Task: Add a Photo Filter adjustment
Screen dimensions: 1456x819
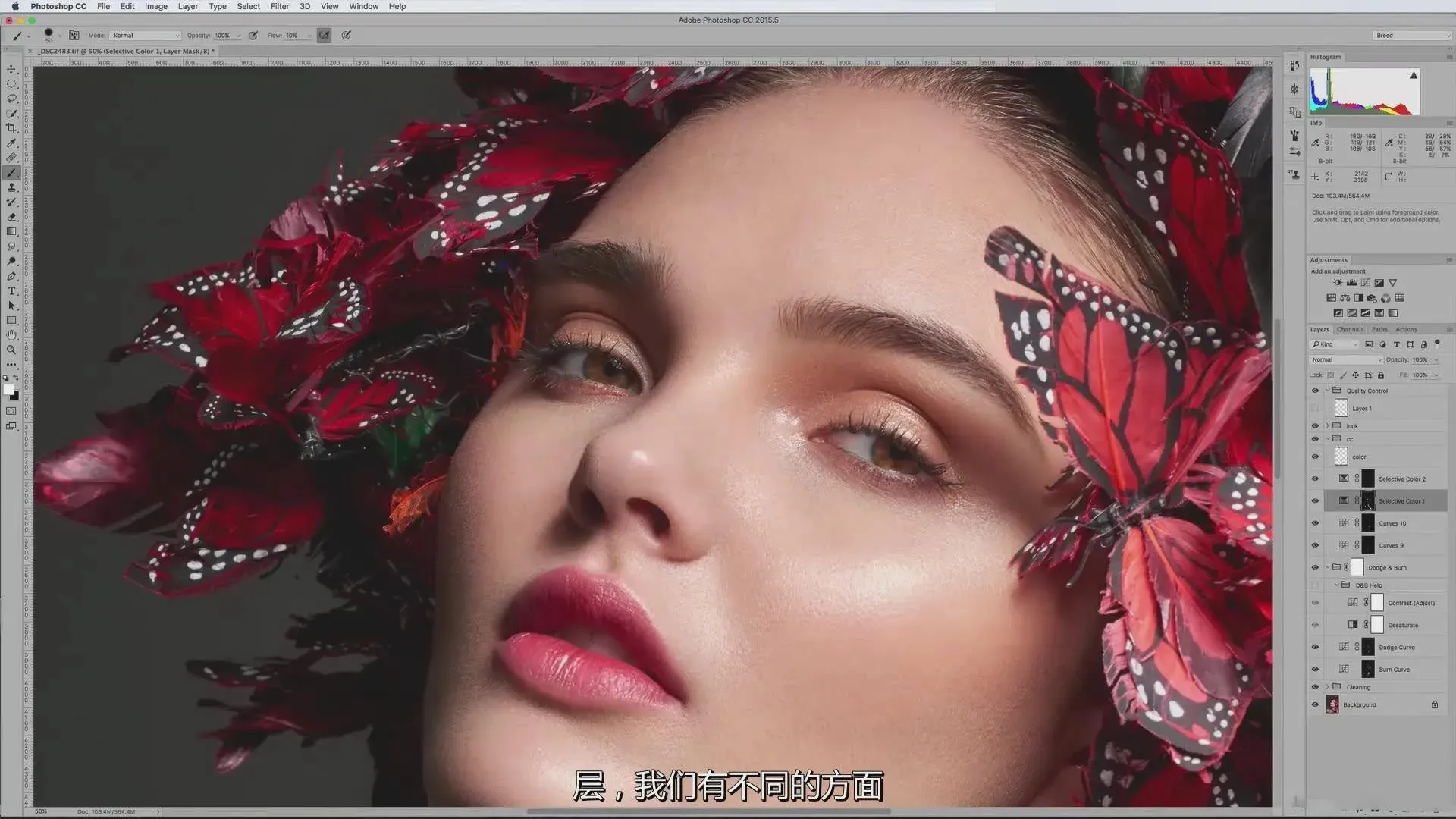Action: [x=1372, y=298]
